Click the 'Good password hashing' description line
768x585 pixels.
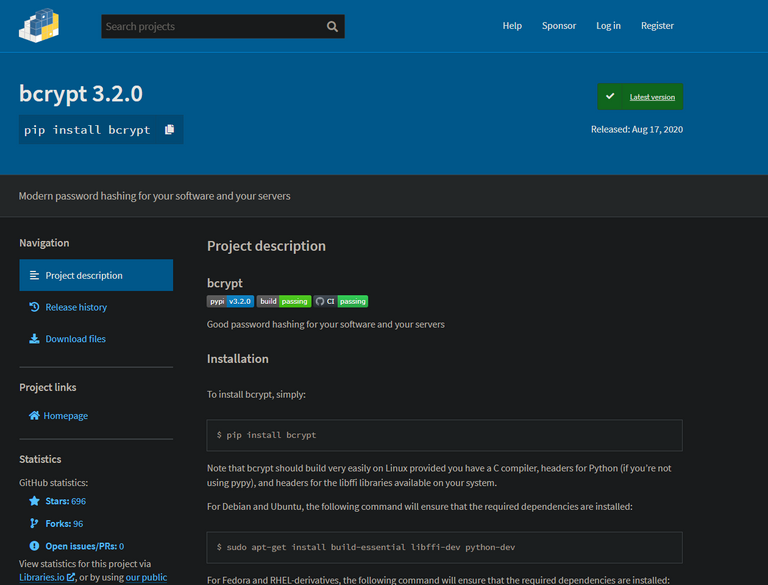pos(326,324)
